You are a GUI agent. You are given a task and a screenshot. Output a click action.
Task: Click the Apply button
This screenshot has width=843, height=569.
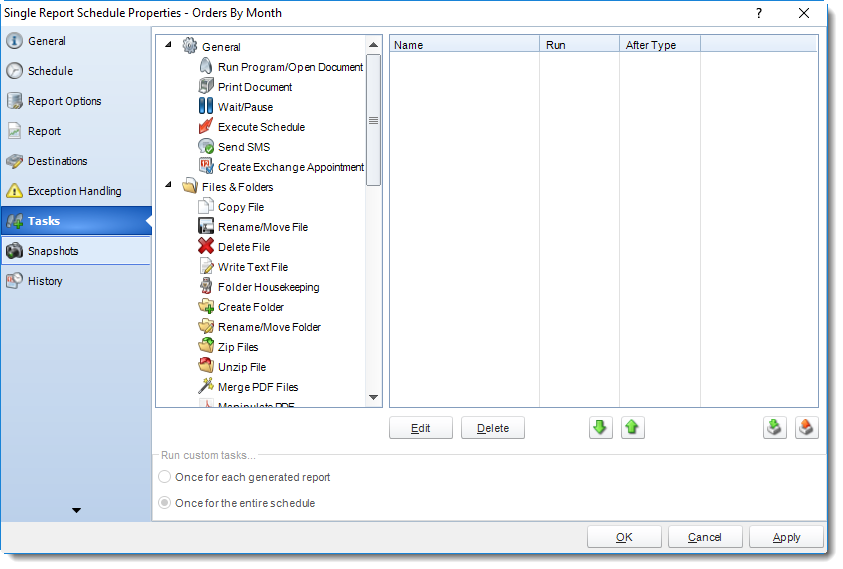coord(787,537)
